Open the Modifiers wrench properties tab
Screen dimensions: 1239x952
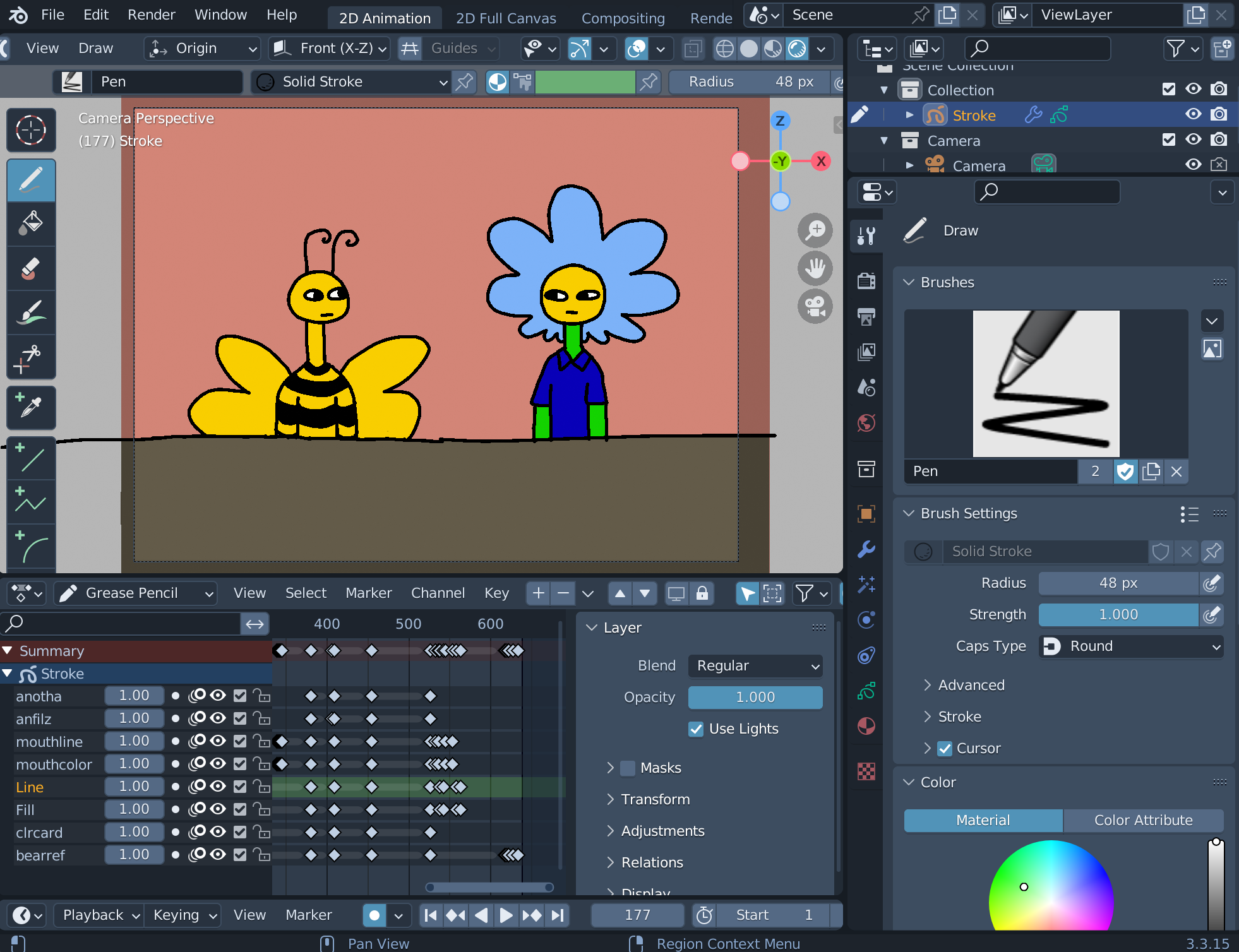point(866,549)
